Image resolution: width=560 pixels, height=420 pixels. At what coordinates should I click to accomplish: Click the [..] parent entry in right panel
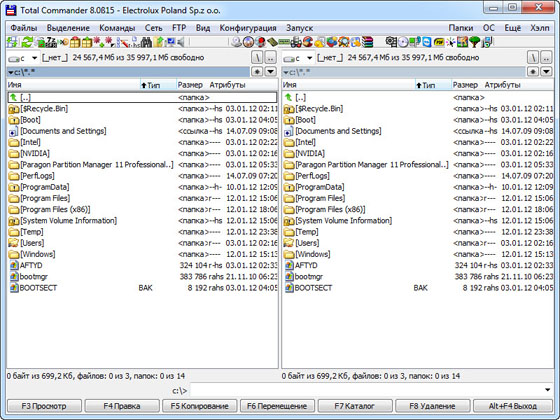tap(418, 97)
